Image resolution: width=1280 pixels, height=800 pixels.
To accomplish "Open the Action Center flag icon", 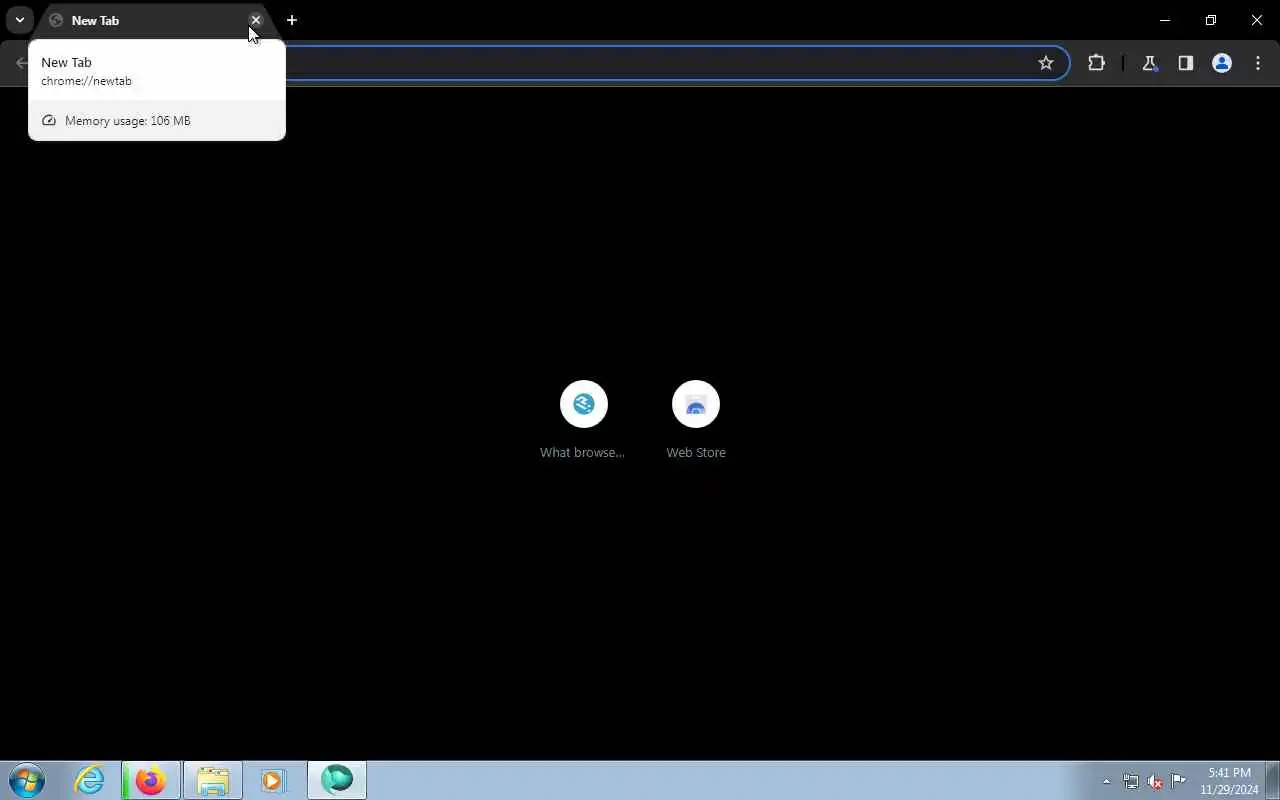I will [1179, 781].
